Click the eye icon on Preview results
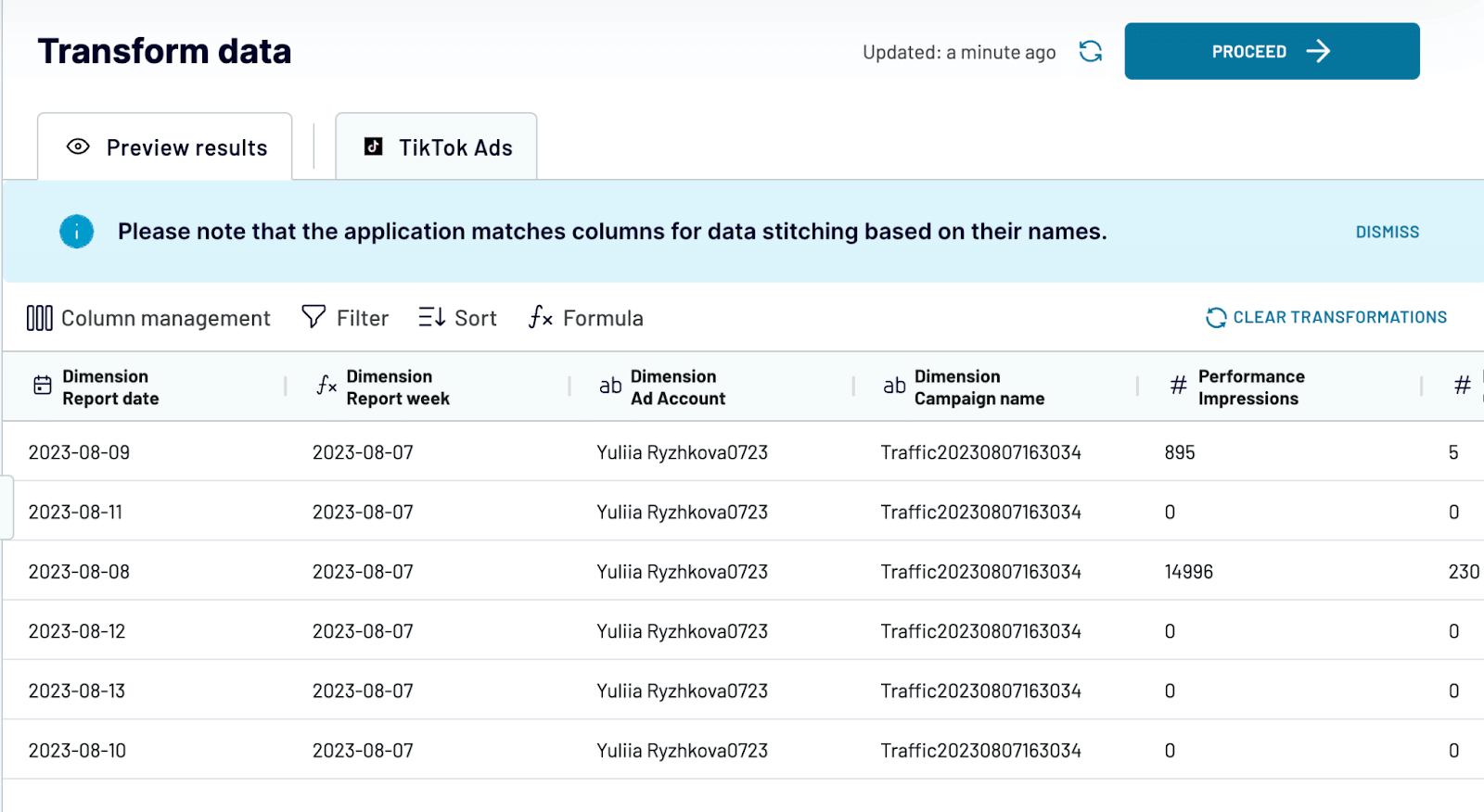 coord(79,146)
